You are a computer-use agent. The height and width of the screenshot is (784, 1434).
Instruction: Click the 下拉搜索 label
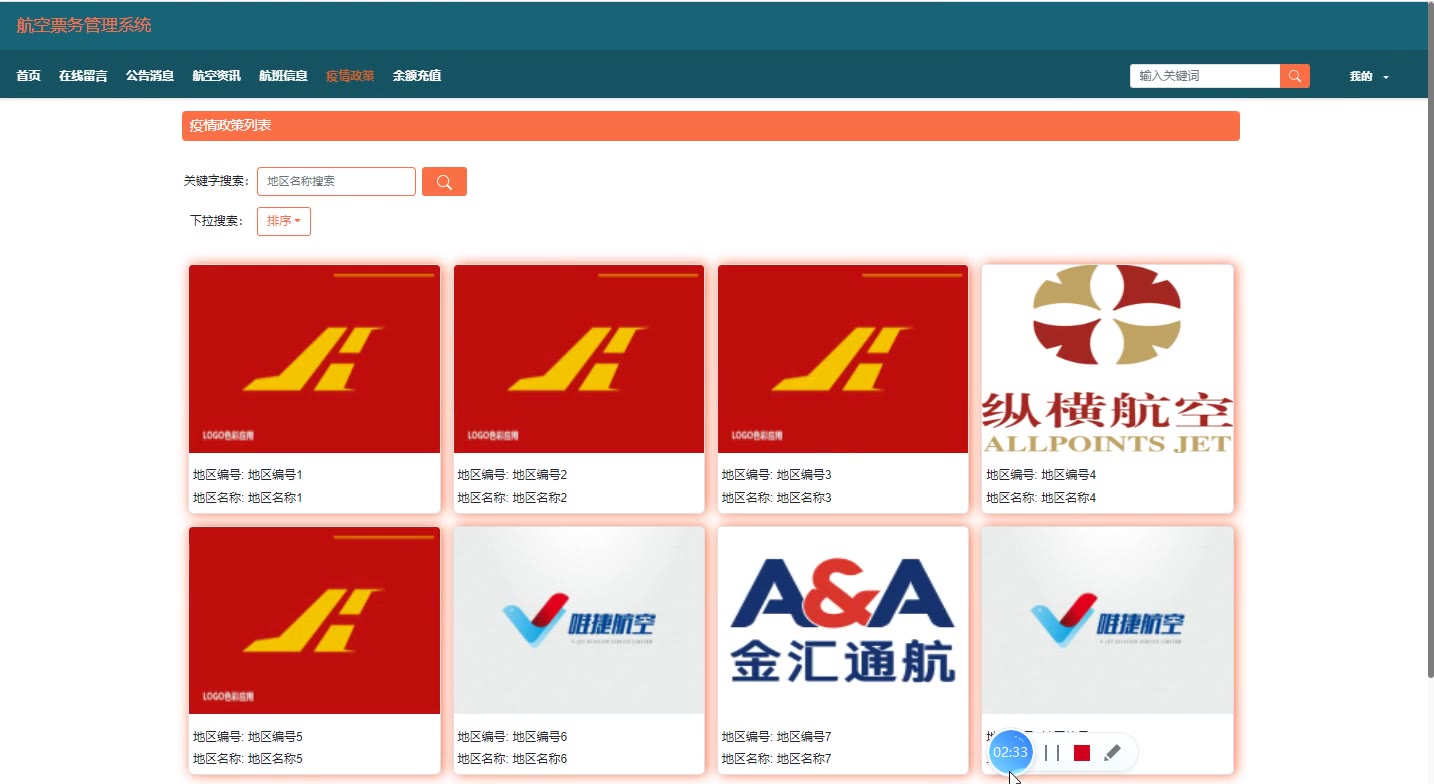(216, 221)
